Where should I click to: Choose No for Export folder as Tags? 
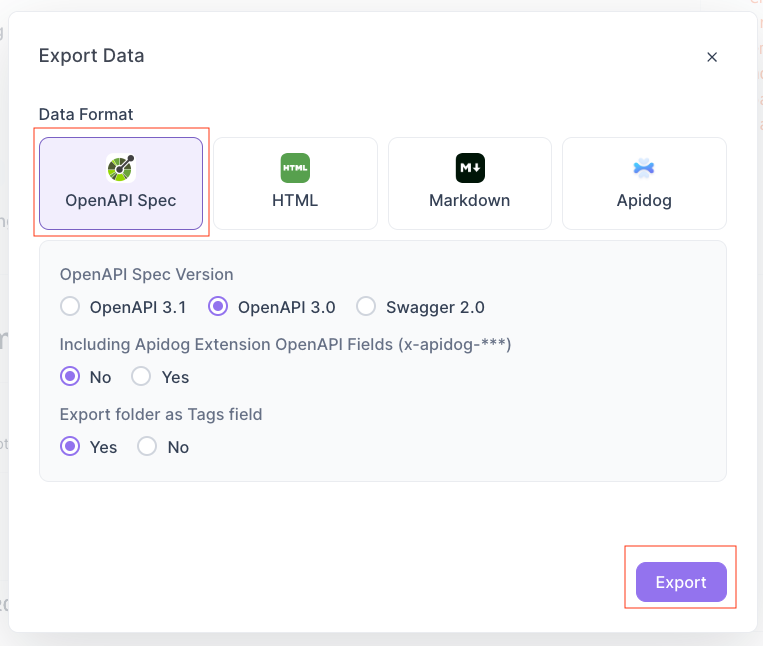[147, 446]
